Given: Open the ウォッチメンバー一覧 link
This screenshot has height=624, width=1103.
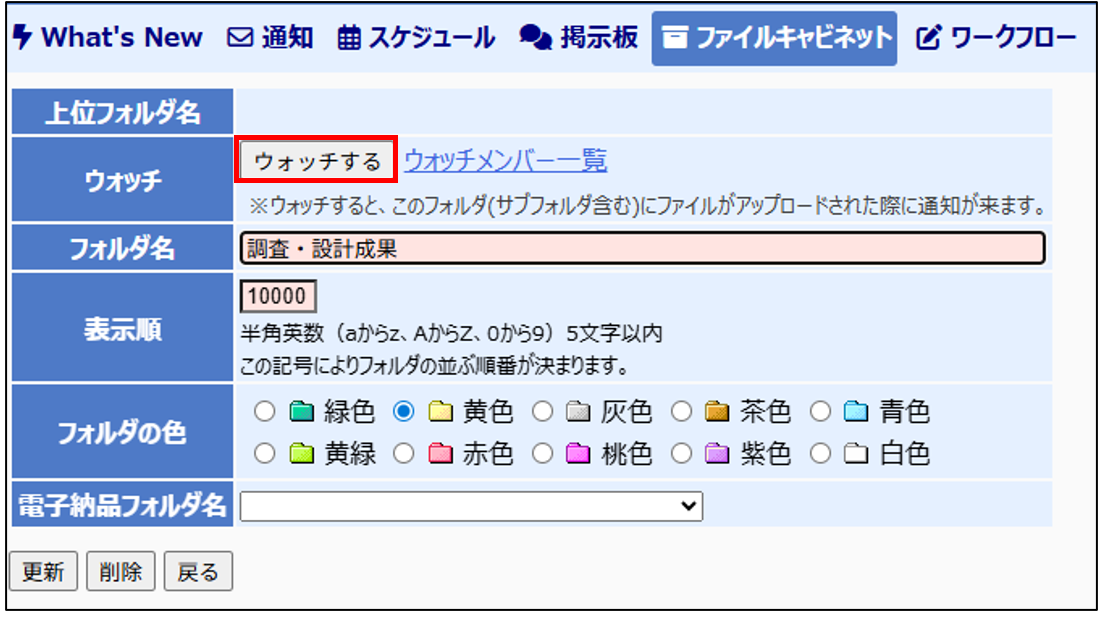Looking at the screenshot, I should pos(505,160).
